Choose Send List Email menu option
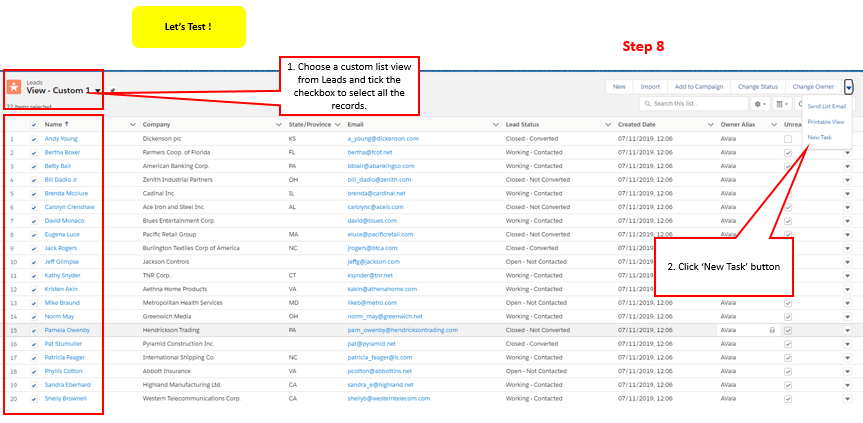Image resolution: width=863 pixels, height=423 pixels. point(826,105)
